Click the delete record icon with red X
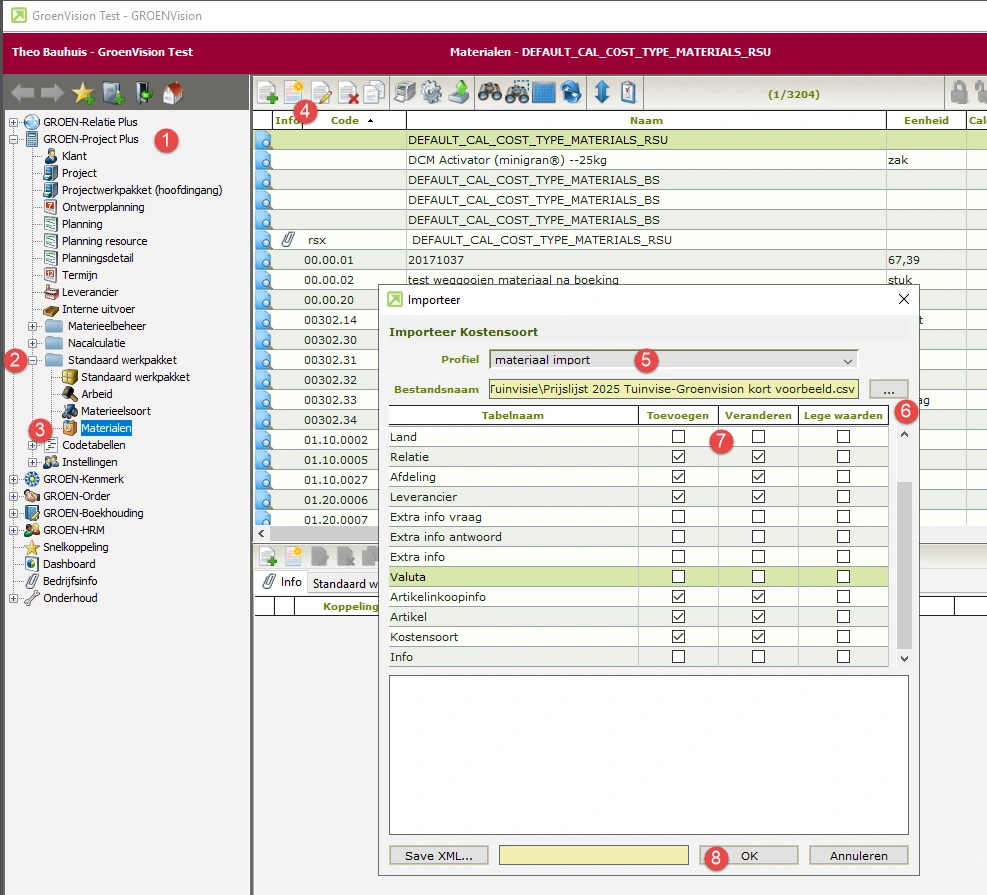This screenshot has height=895, width=987. coord(347,93)
